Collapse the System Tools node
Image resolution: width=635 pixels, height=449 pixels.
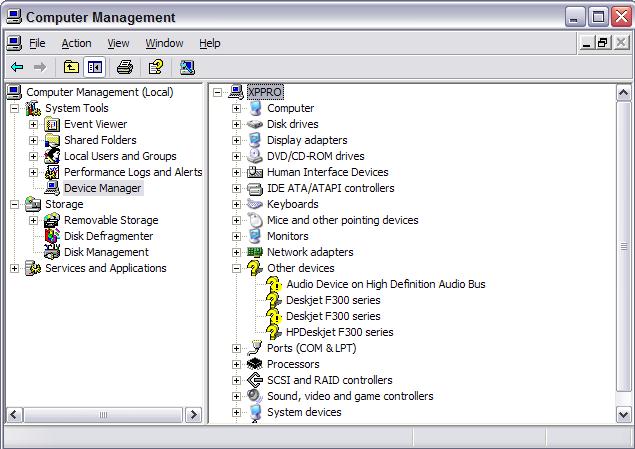15,108
